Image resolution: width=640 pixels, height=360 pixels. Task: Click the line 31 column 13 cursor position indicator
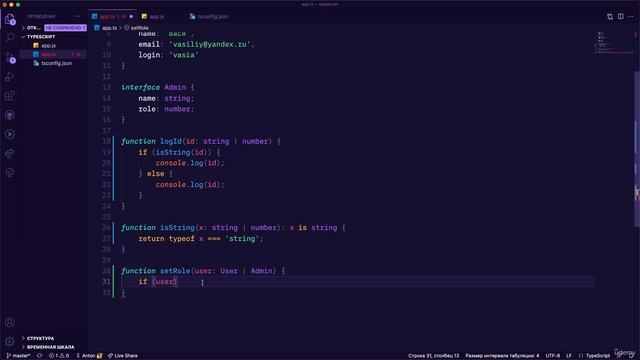point(433,356)
